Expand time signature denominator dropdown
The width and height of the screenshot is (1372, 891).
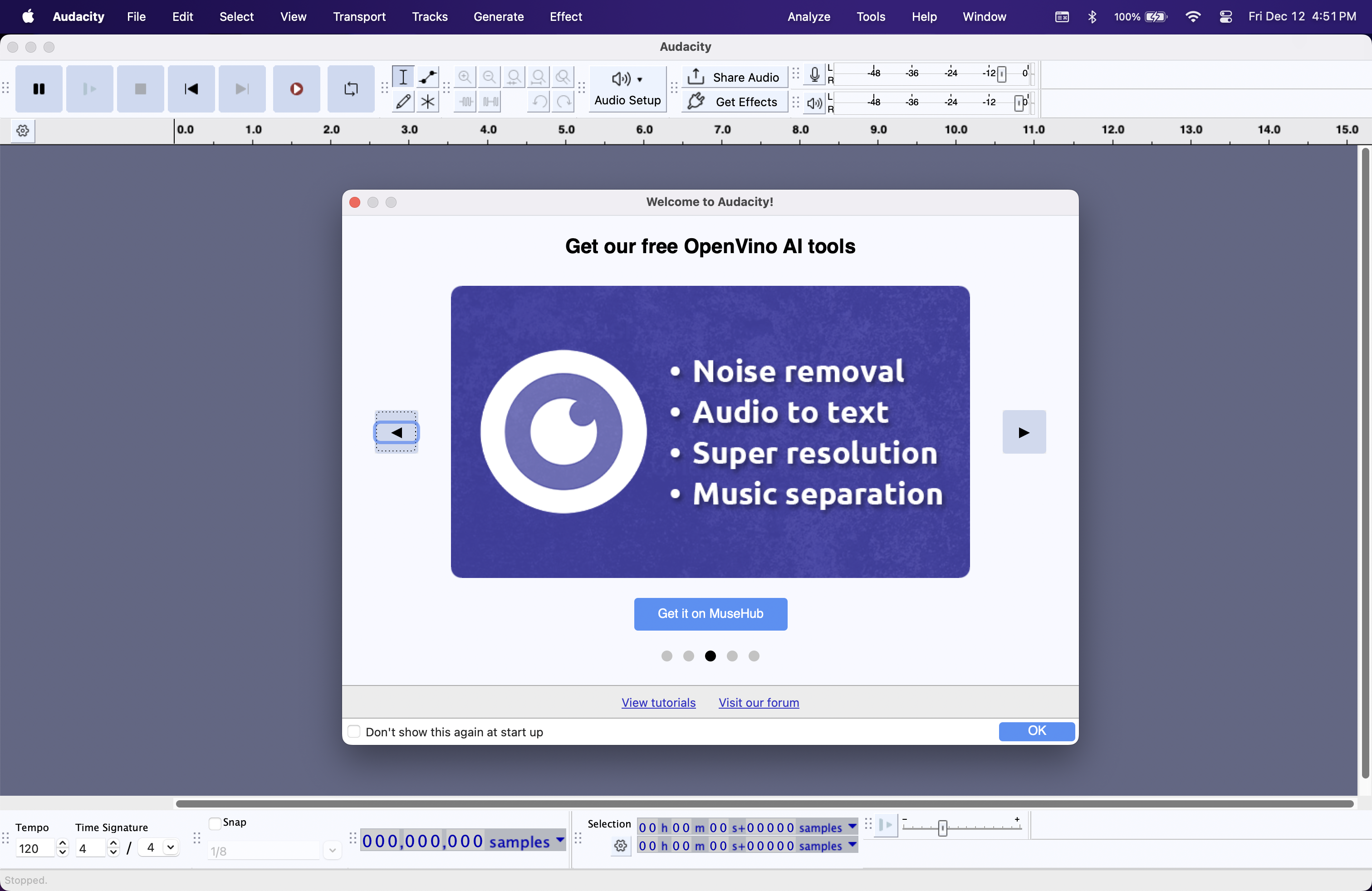[x=170, y=847]
